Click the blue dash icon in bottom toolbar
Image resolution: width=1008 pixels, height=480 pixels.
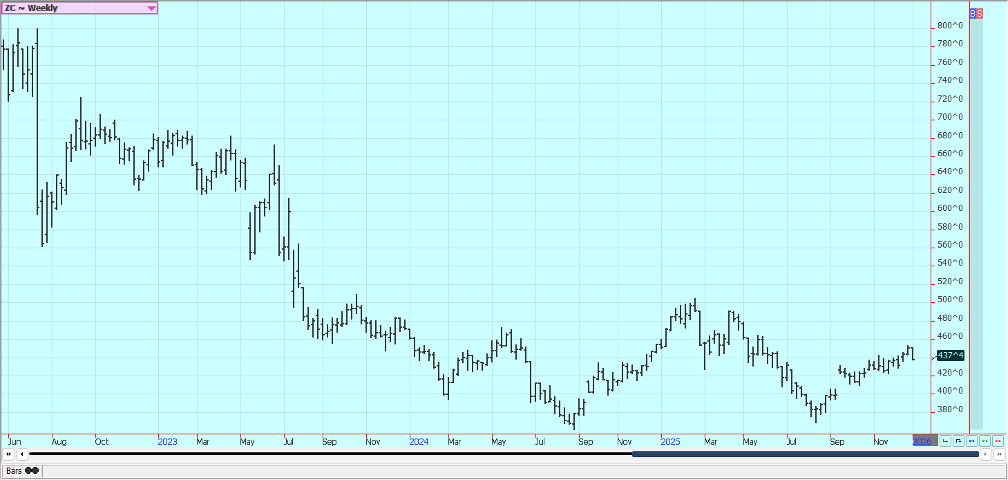point(971,440)
